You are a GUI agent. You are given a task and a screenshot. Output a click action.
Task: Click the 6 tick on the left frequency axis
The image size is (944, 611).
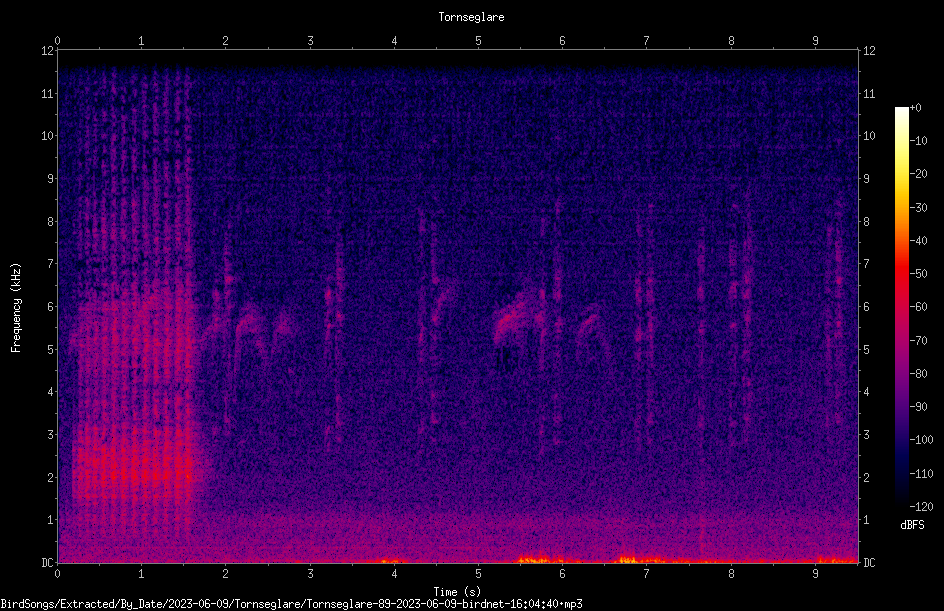pyautogui.click(x=51, y=307)
